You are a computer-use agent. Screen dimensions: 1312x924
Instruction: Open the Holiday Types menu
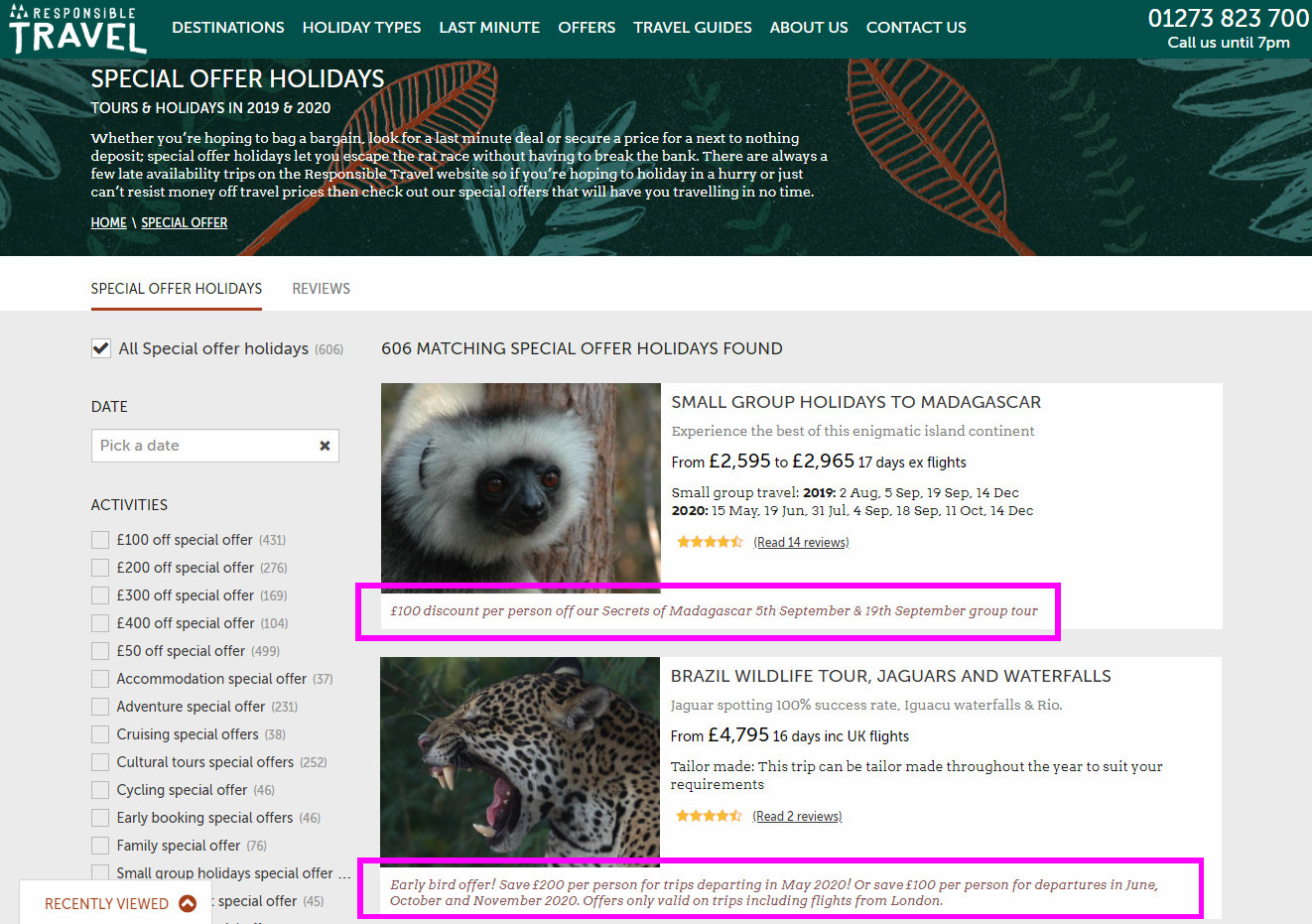(x=361, y=28)
